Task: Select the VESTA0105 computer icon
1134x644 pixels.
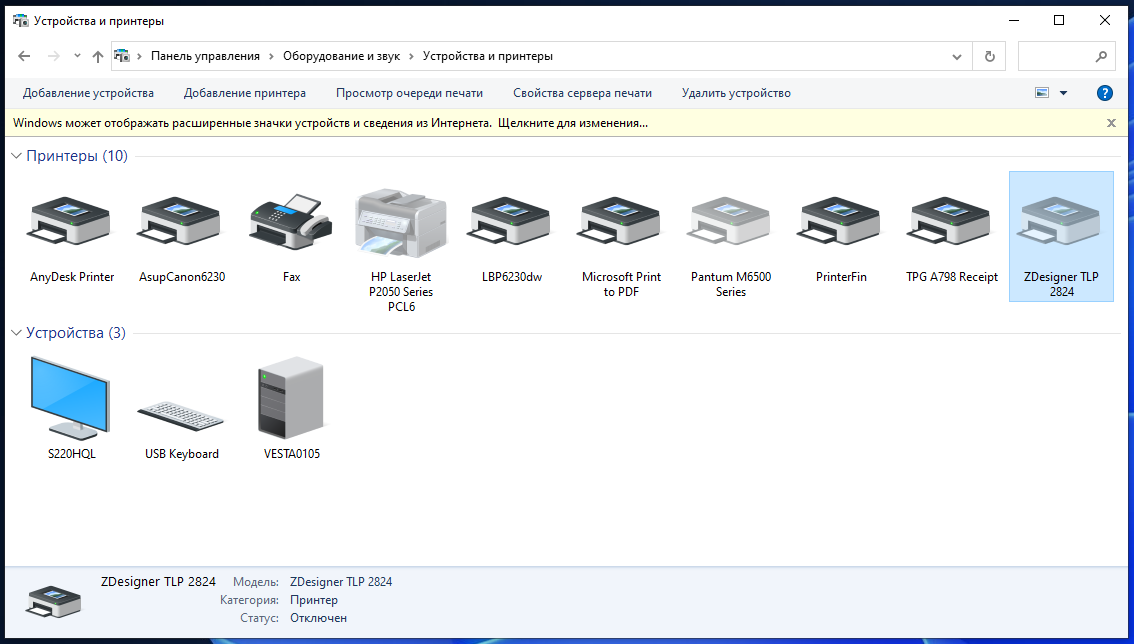Action: (x=290, y=398)
